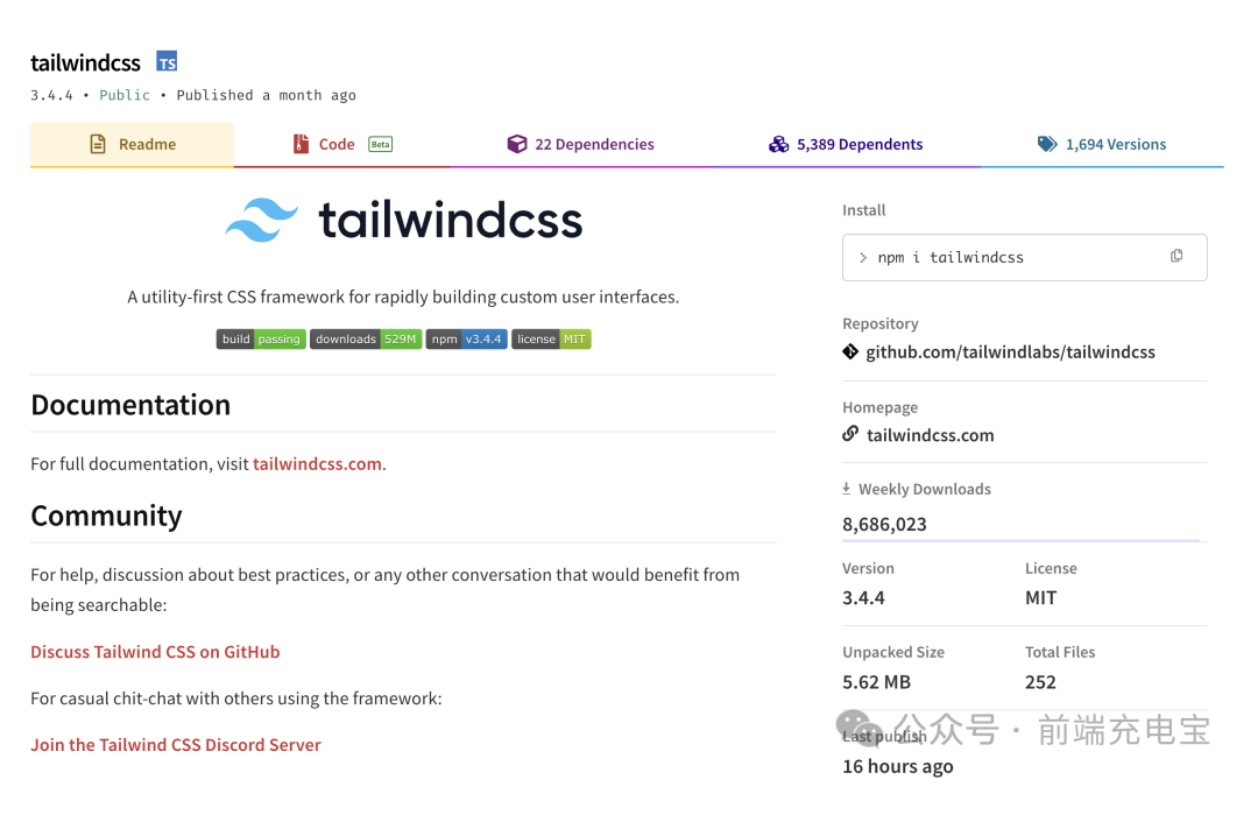Screen dimensions: 1252x831
Task: Click the Code tab file icon
Action: (x=301, y=144)
